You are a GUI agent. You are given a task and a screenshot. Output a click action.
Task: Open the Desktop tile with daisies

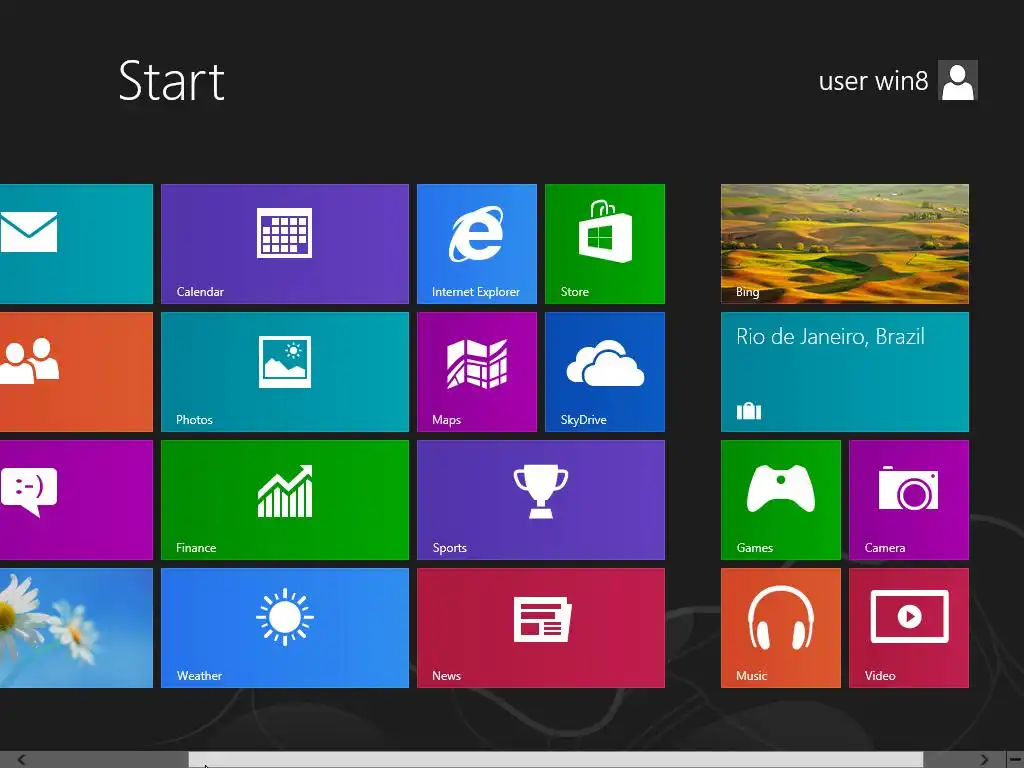pos(76,628)
